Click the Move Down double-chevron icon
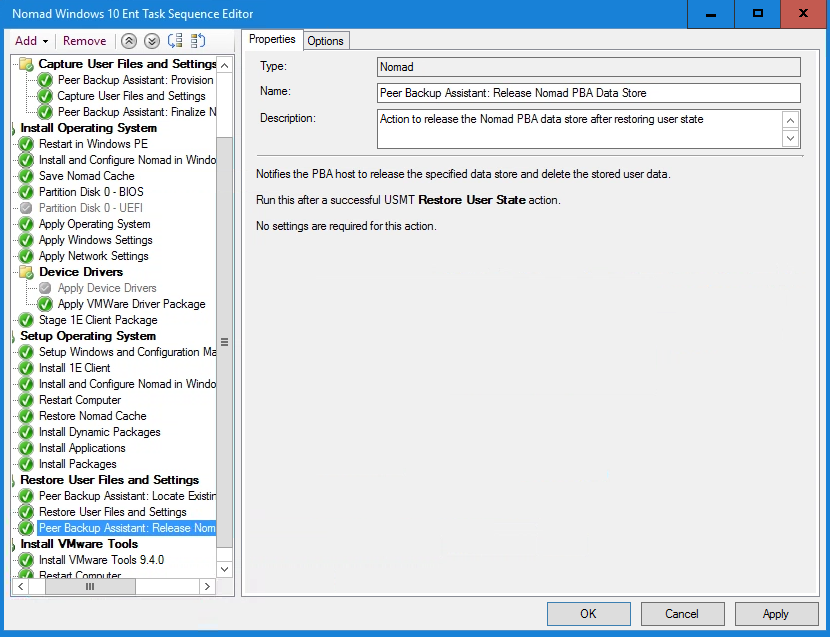830x637 pixels. point(151,41)
